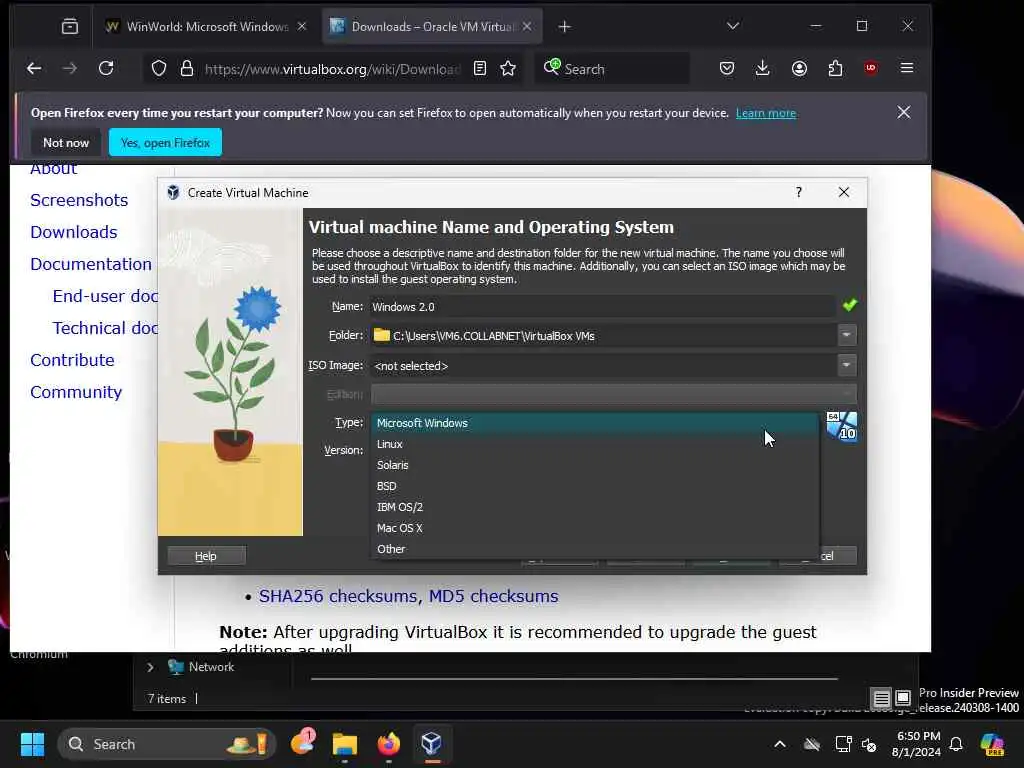Image resolution: width=1024 pixels, height=768 pixels.
Task: Go back in Firefox
Action: [x=34, y=68]
